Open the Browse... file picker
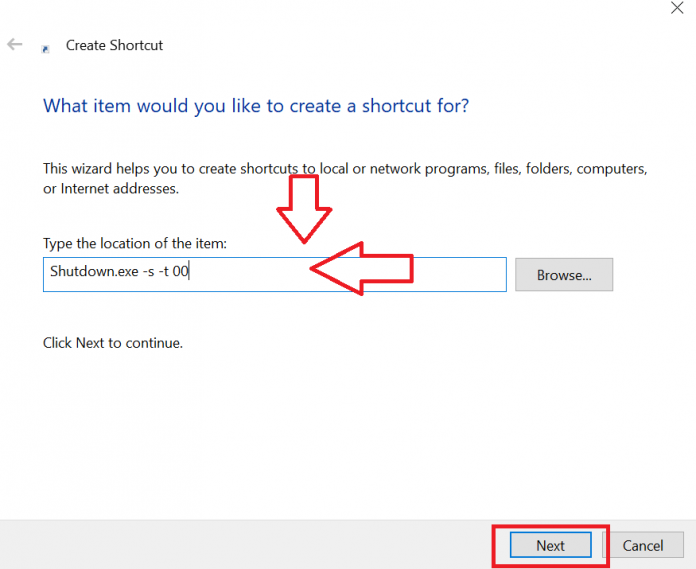The height and width of the screenshot is (569, 696). [564, 274]
